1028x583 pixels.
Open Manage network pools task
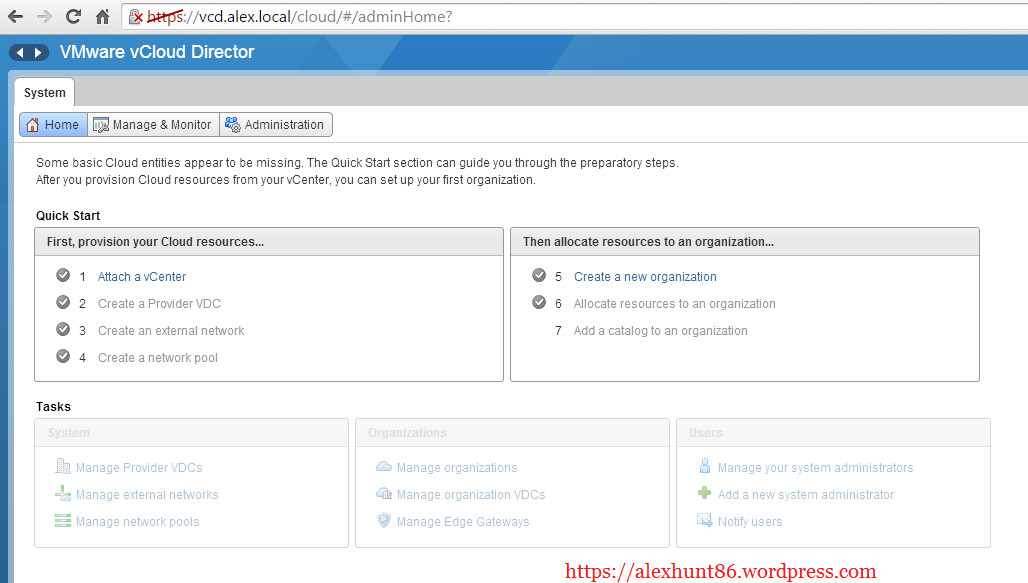138,521
